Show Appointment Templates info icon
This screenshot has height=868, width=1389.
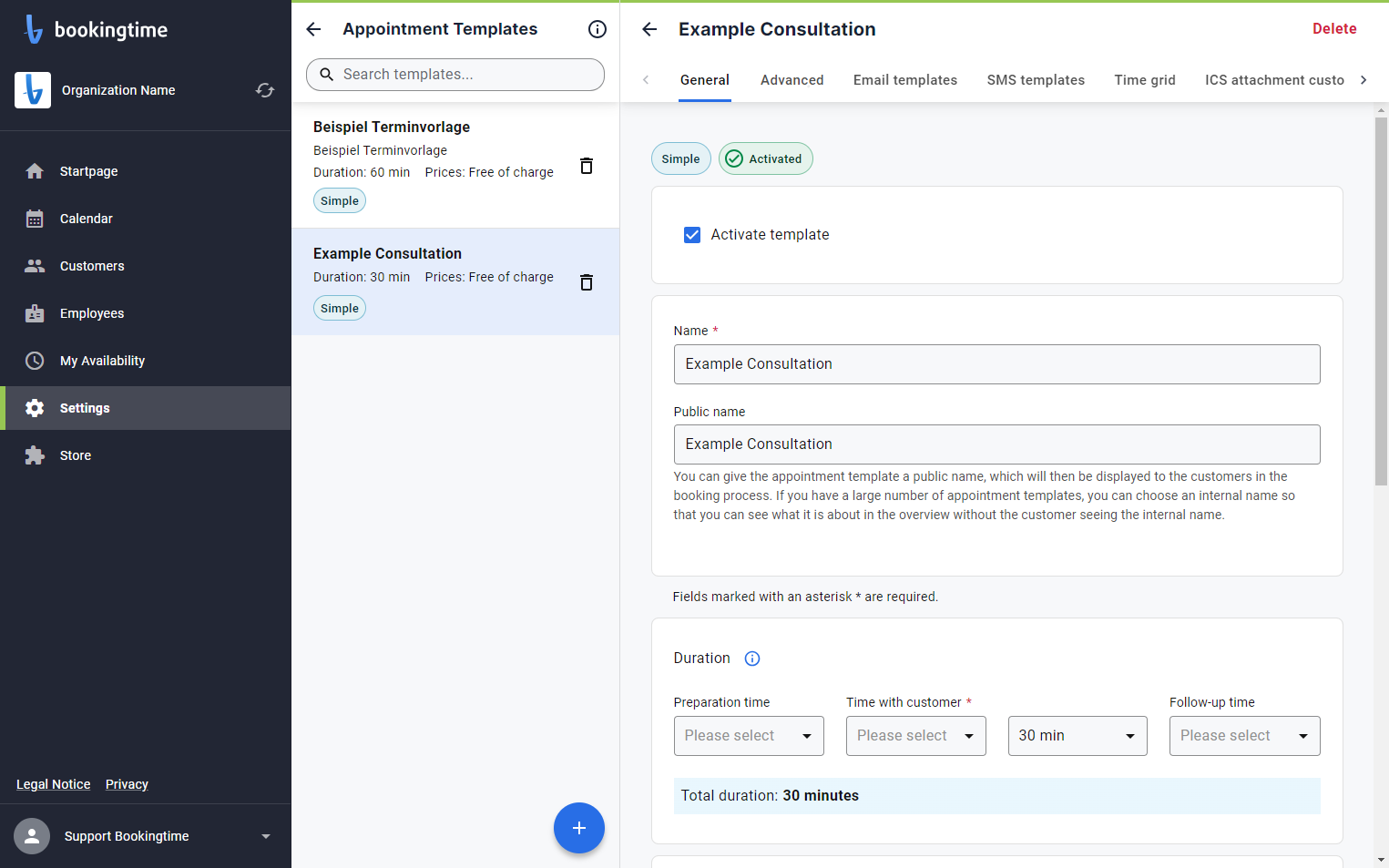597,29
